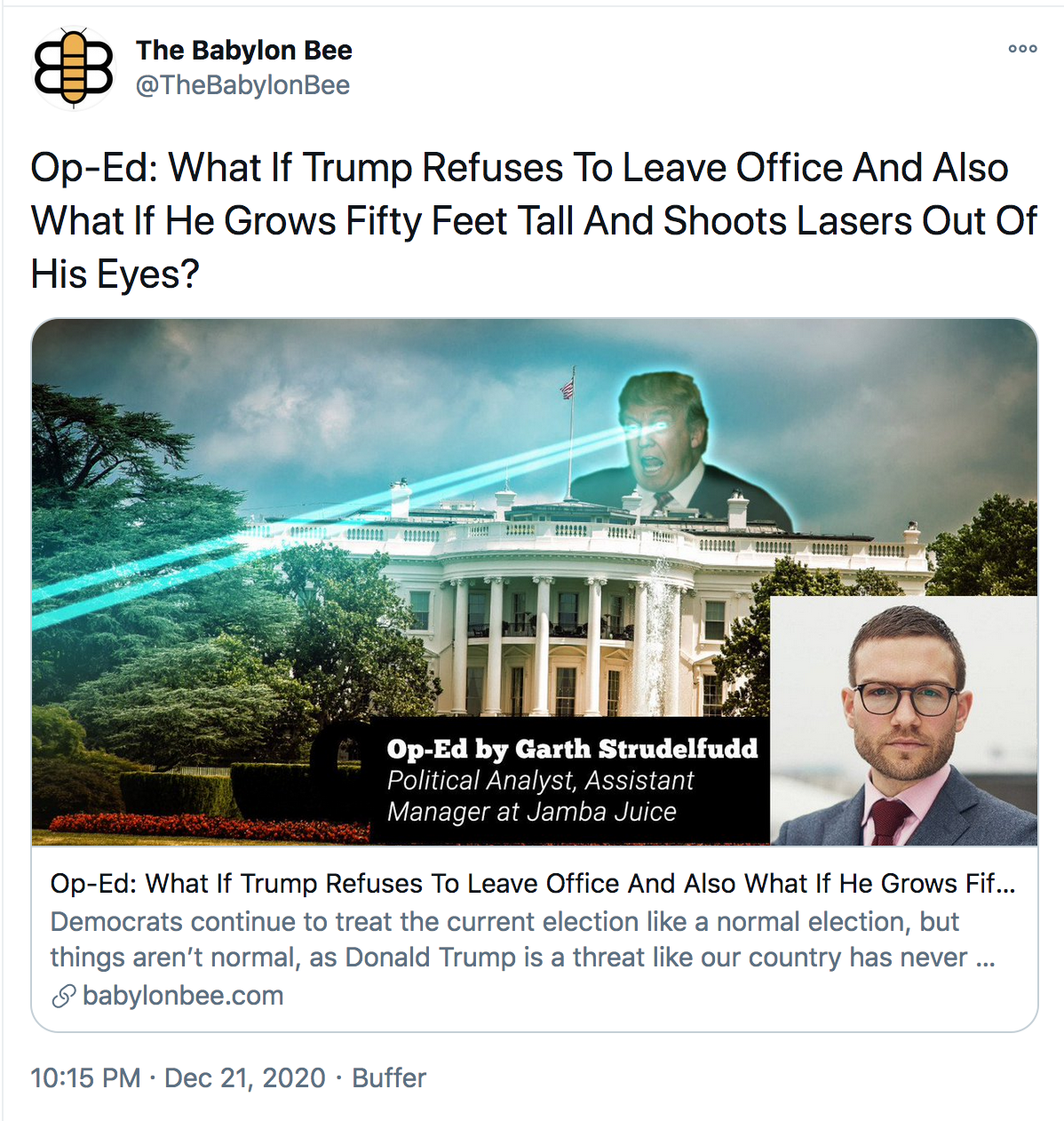
Task: Select the tweet headline text about Trump
Action: [x=533, y=221]
